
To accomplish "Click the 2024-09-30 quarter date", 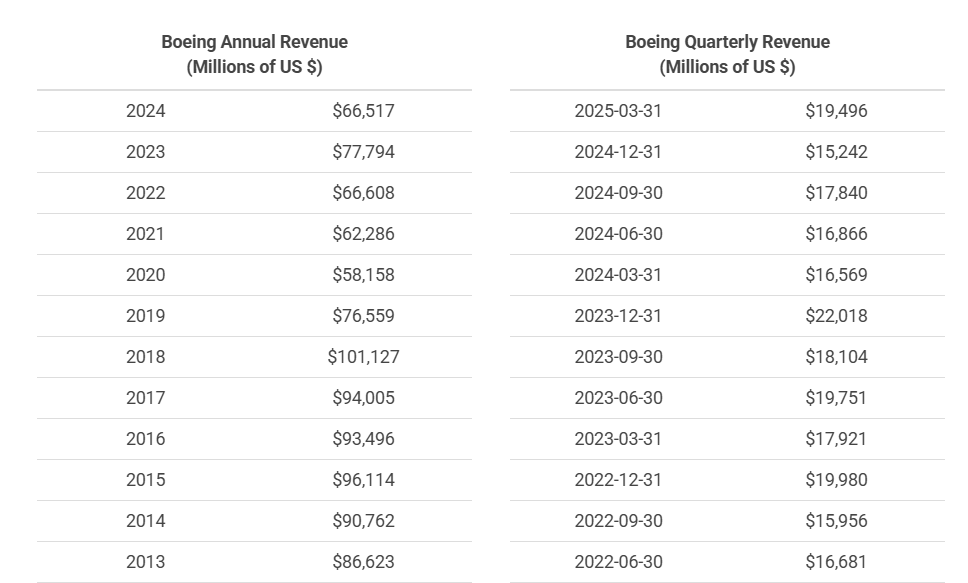I will point(618,193).
